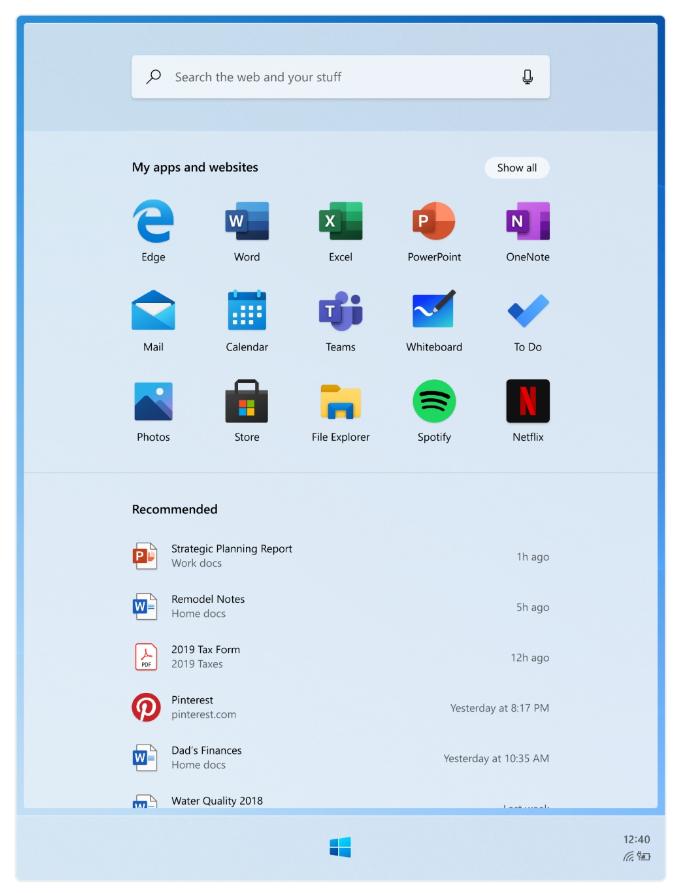Click 'Home docs' under Remodel Notes
This screenshot has height=893, width=681.
(x=199, y=614)
